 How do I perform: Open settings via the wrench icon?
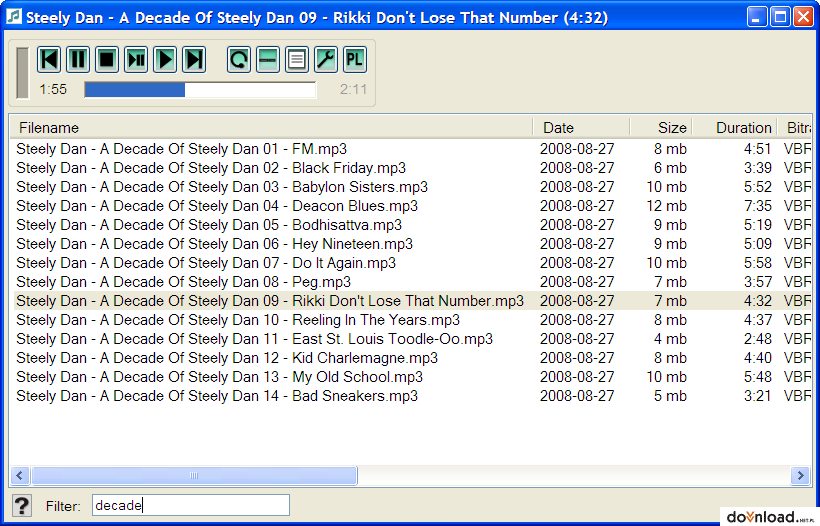click(x=326, y=59)
